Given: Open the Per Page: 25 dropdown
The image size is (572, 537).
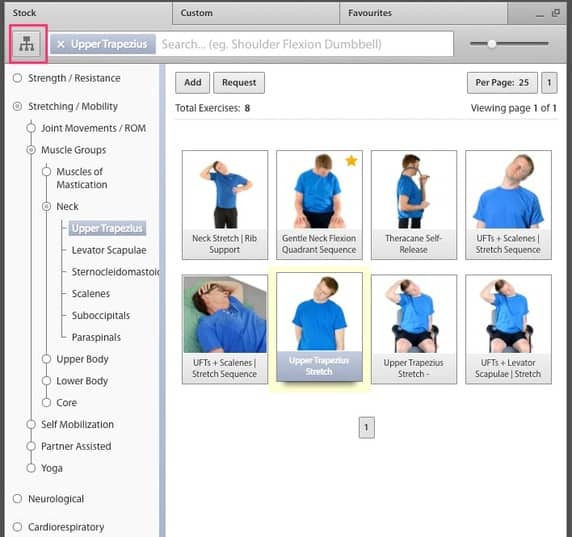Looking at the screenshot, I should click(x=502, y=83).
